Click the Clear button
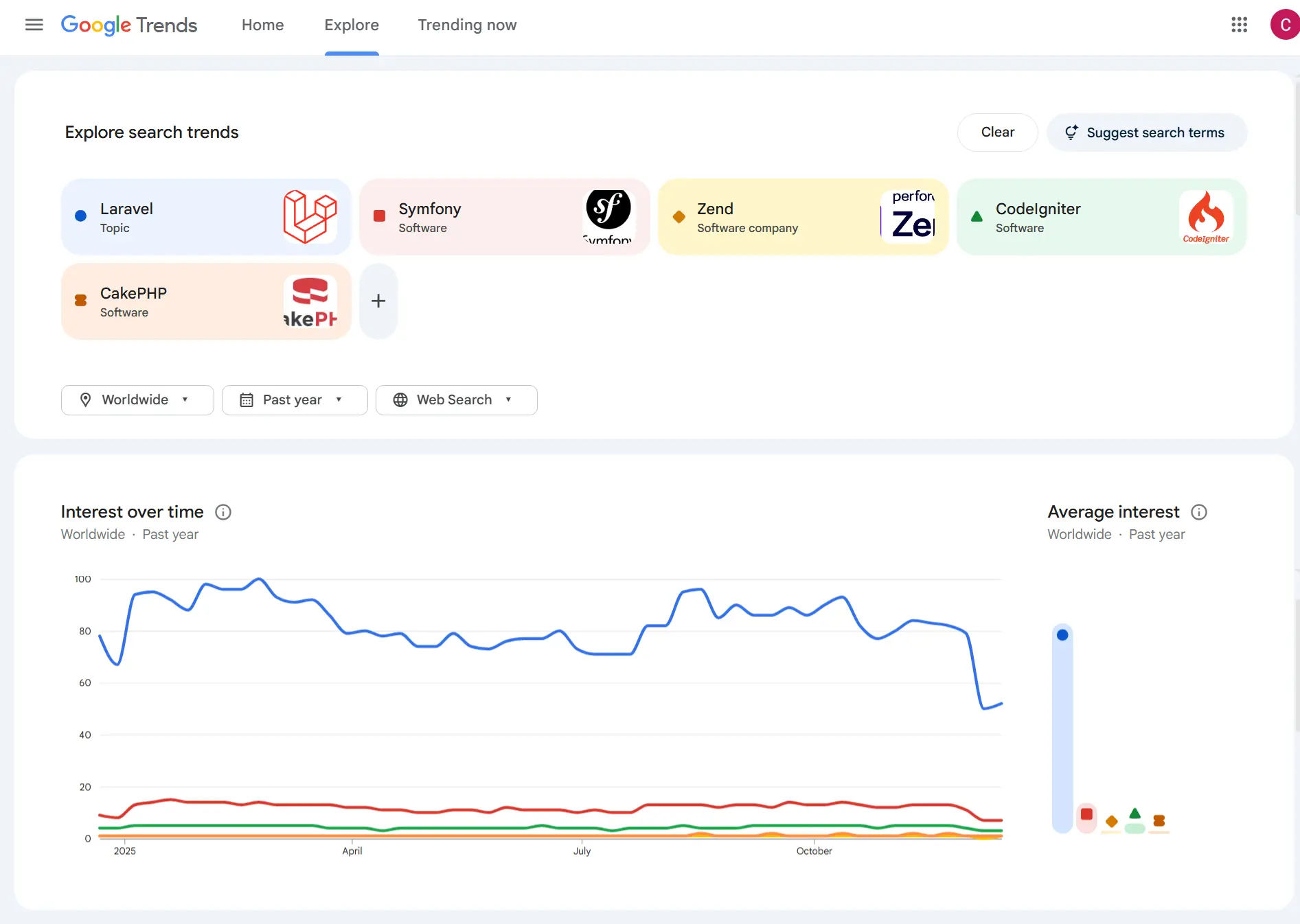This screenshot has width=1300, height=924. pyautogui.click(x=997, y=132)
